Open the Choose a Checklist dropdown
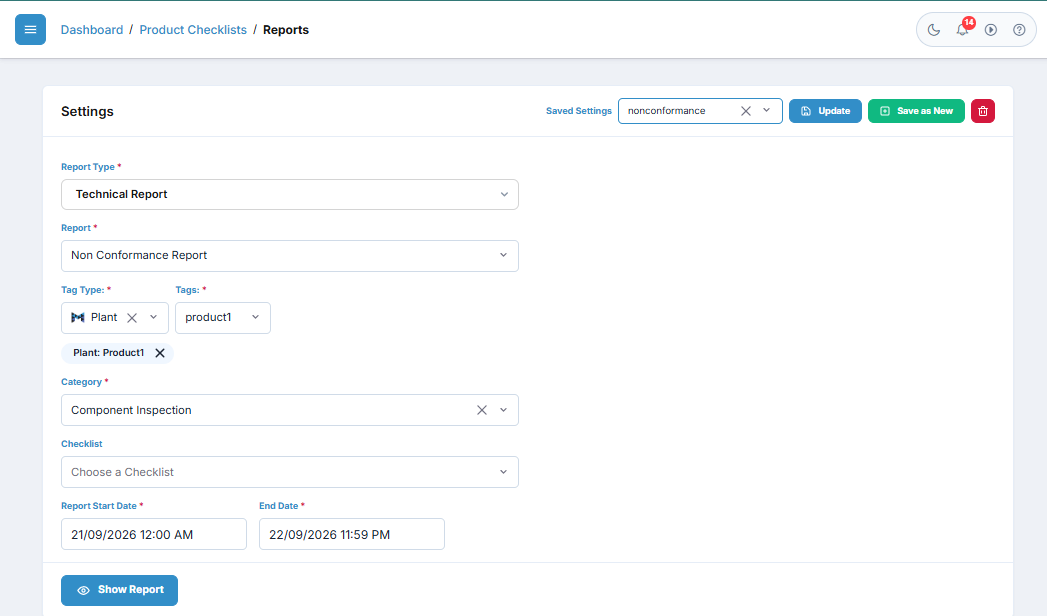This screenshot has width=1047, height=616. coord(290,472)
